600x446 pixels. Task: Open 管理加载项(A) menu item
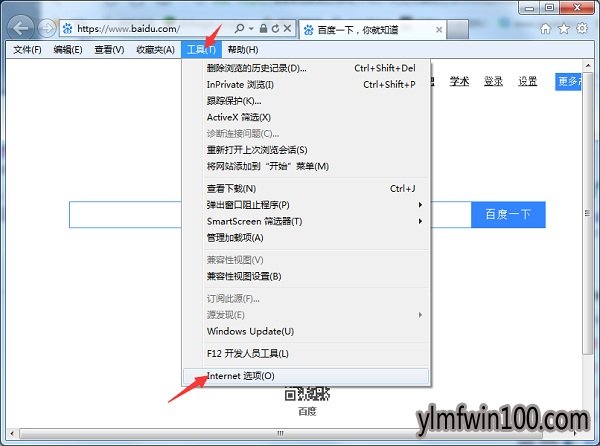[306, 238]
